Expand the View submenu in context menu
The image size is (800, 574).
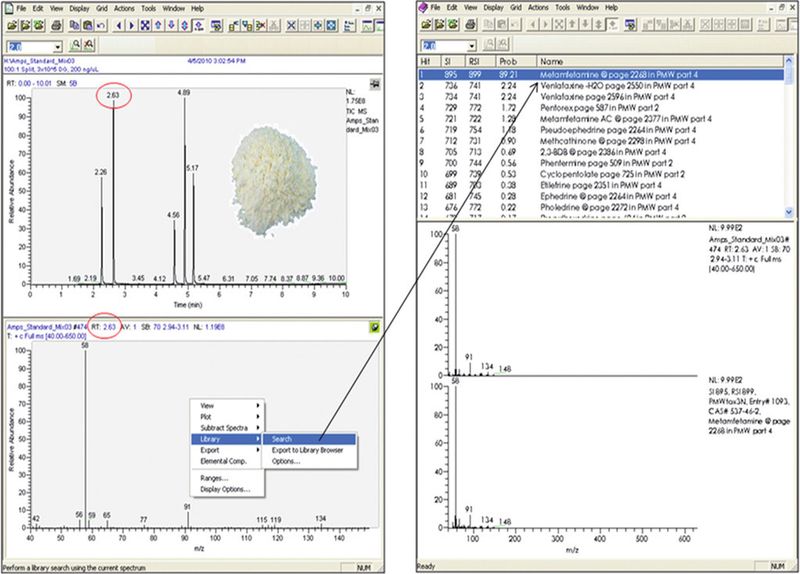click(x=227, y=406)
